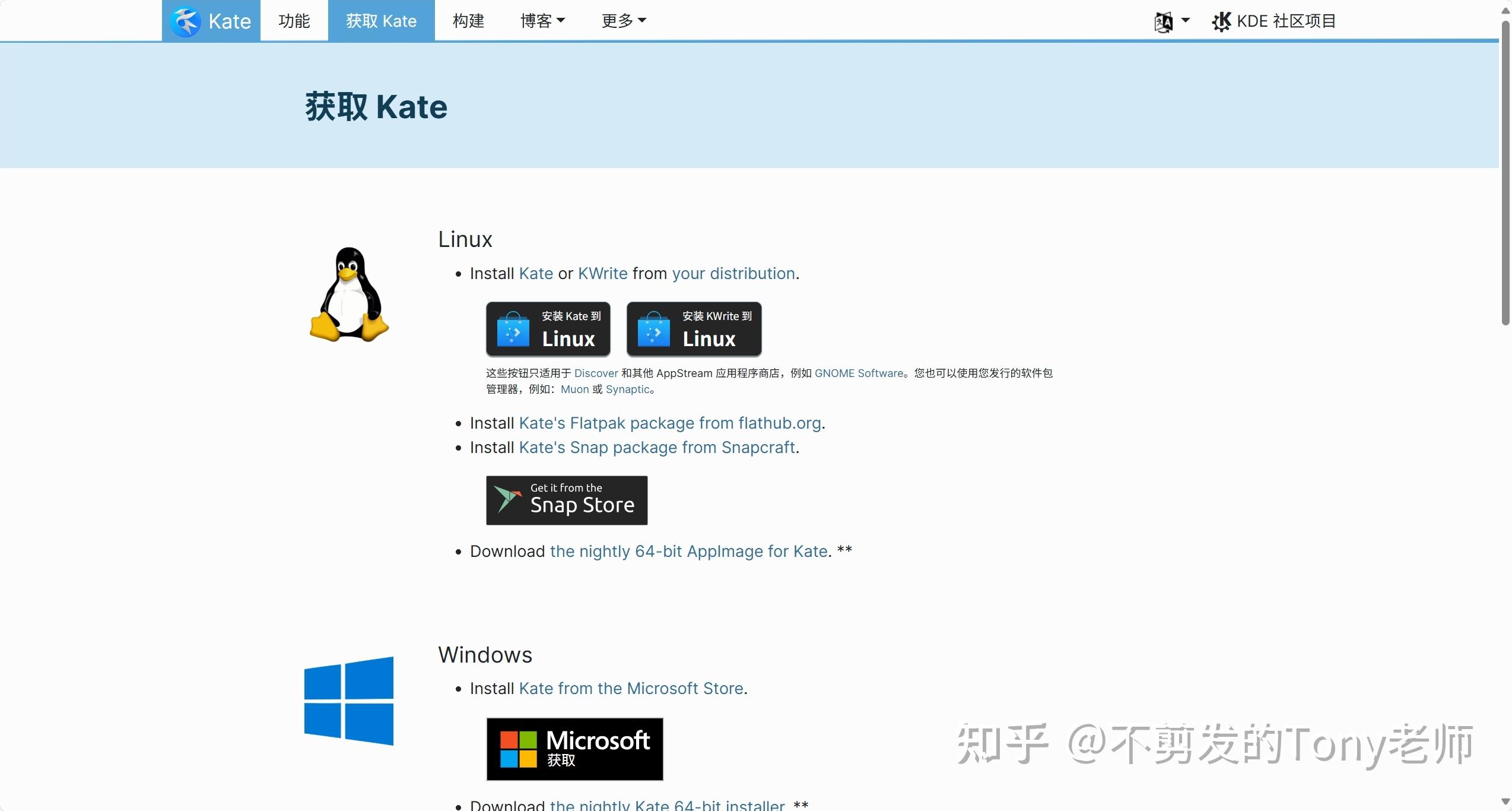The image size is (1512, 811).
Task: Click the Microsoft 获取 store badge
Action: [574, 749]
